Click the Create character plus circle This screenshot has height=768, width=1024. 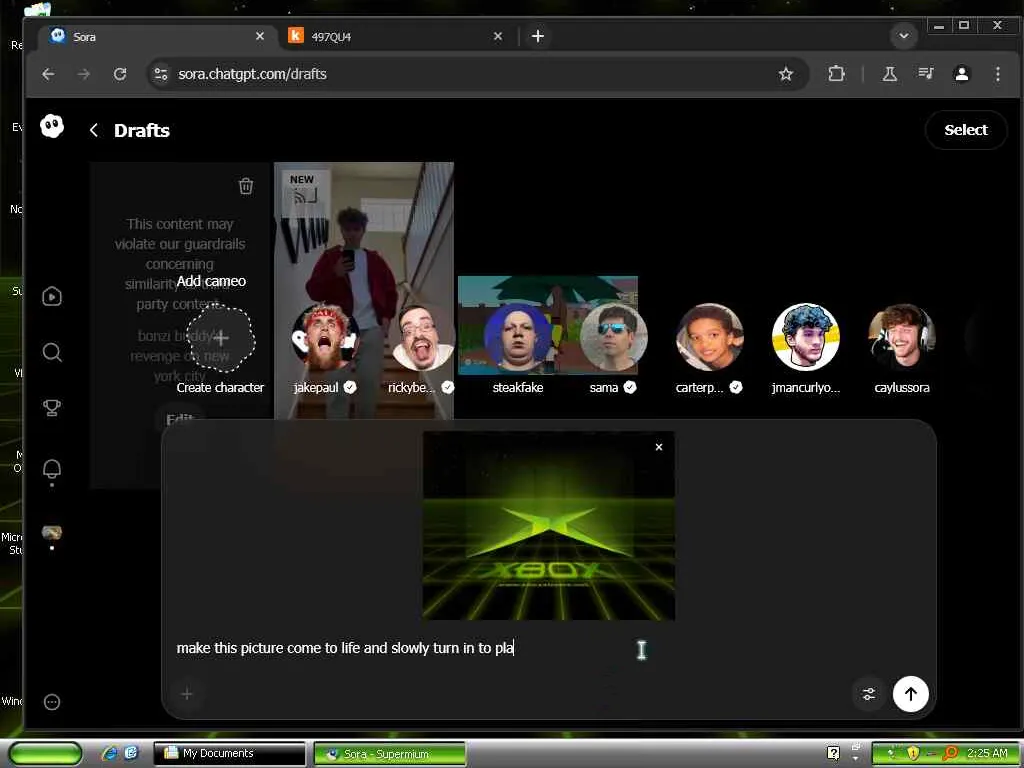coord(221,338)
